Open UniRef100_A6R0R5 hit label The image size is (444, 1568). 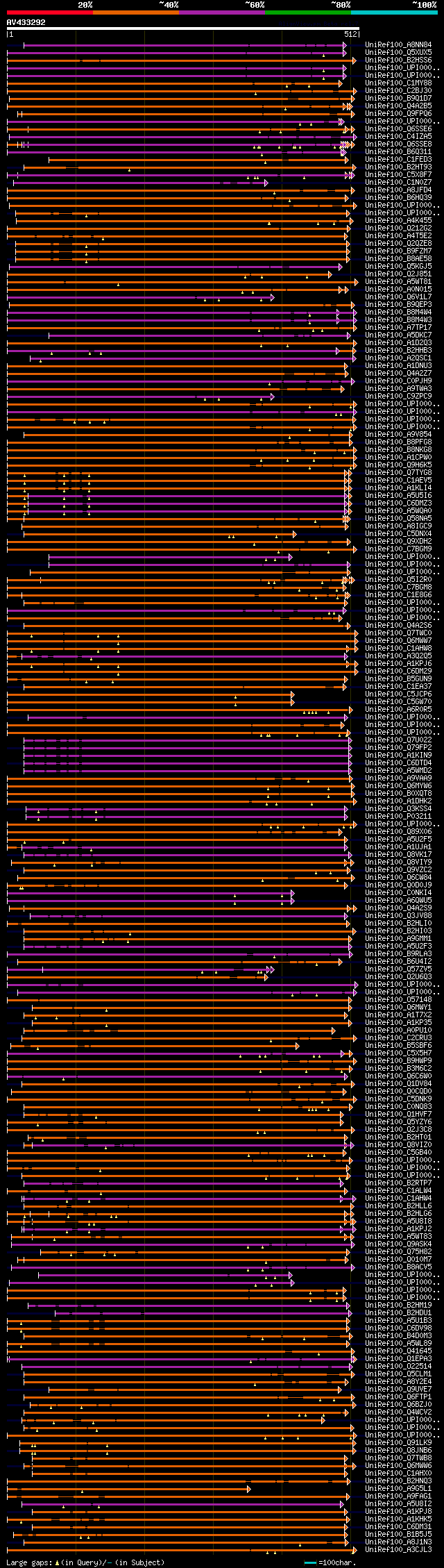[398, 709]
